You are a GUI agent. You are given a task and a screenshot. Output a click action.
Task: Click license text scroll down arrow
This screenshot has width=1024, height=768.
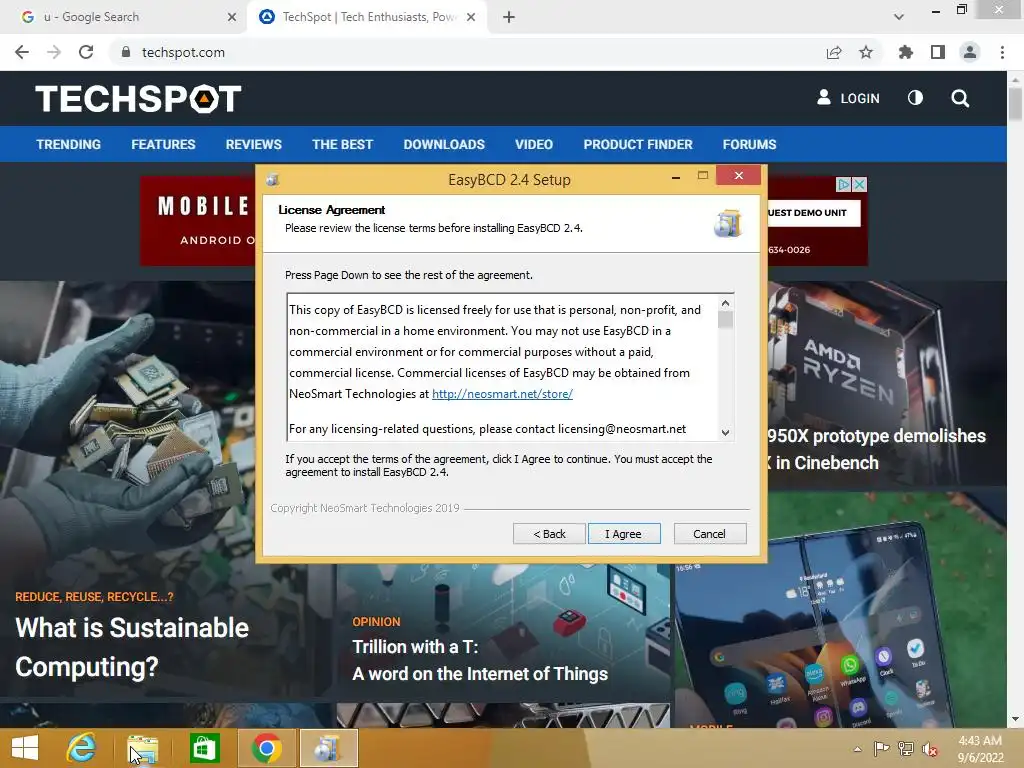click(725, 432)
